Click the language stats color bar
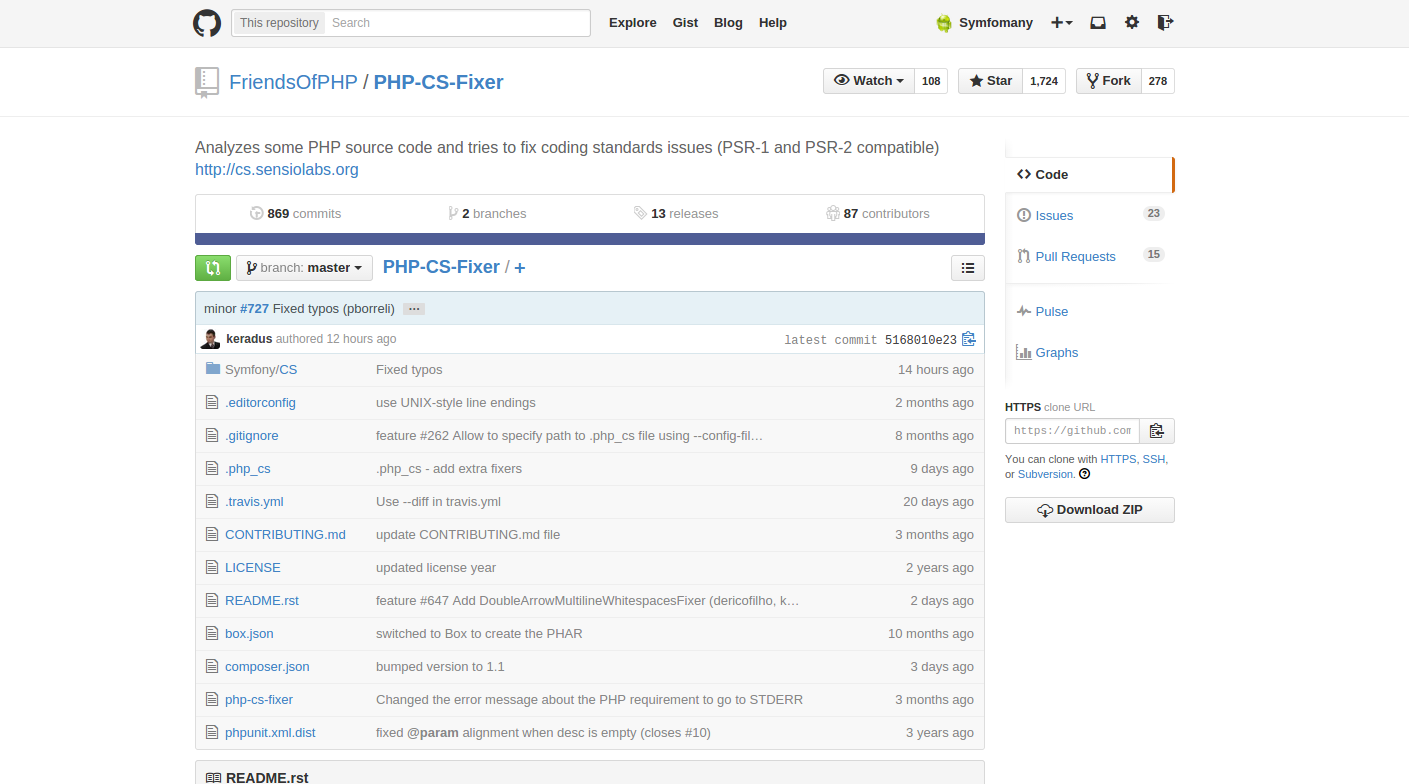1409x784 pixels. (590, 239)
